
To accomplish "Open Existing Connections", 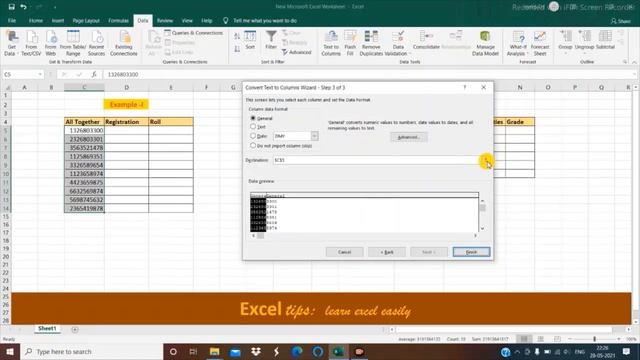I will [x=124, y=43].
